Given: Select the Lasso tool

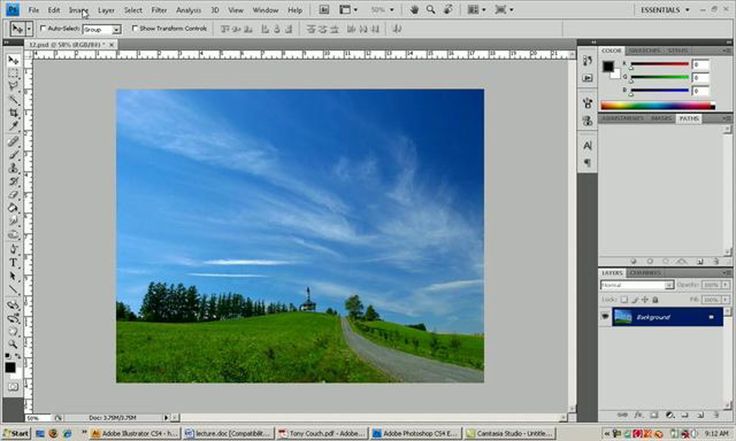Looking at the screenshot, I should [14, 87].
